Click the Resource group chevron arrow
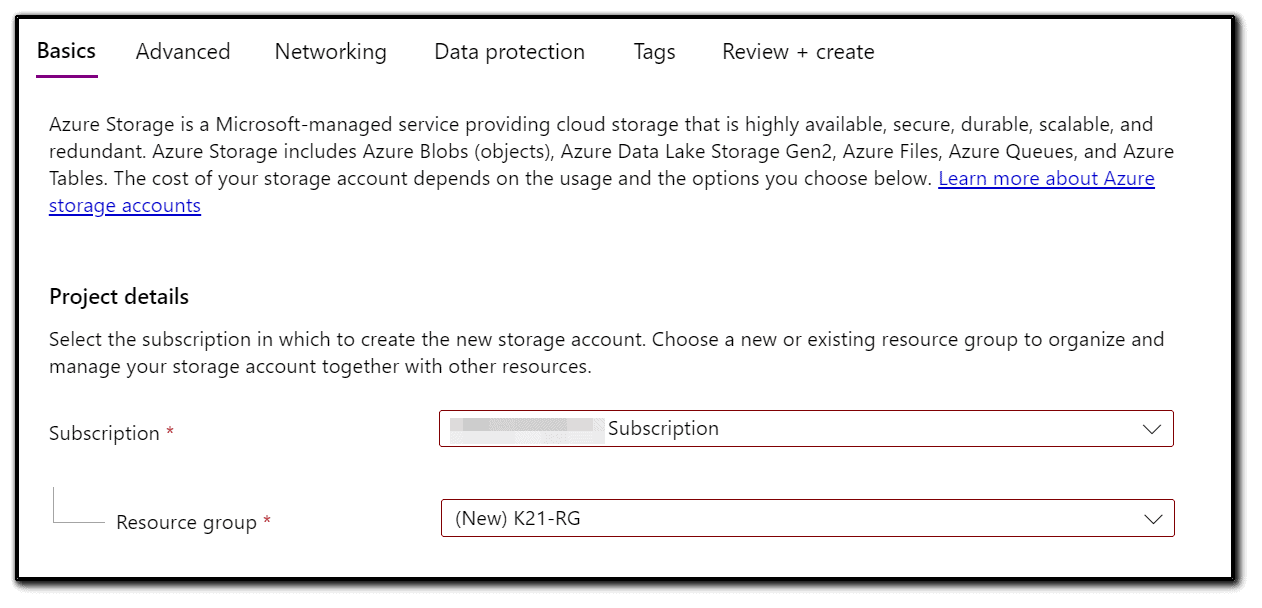1262x608 pixels. coord(1153,518)
